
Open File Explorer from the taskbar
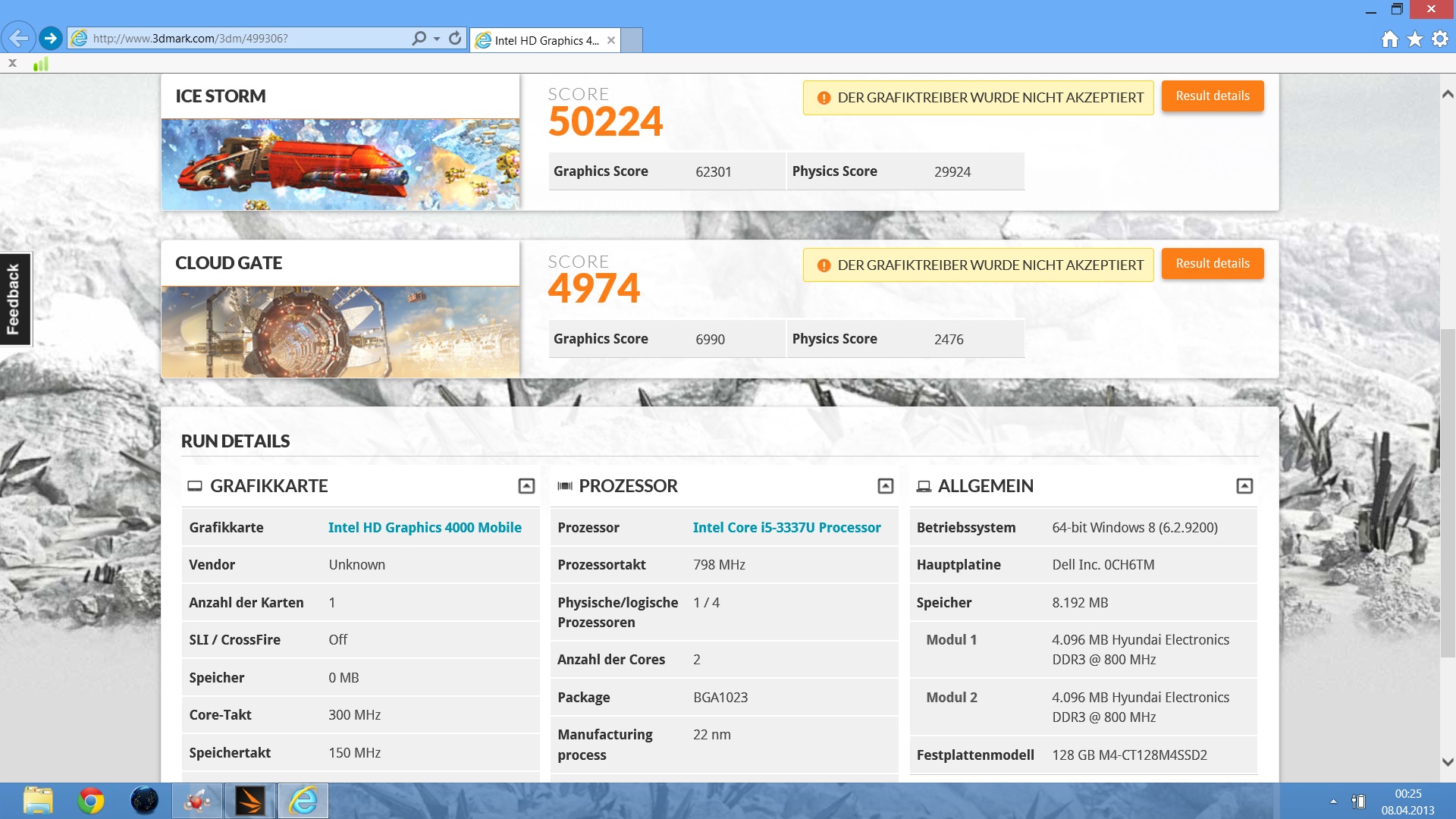tap(38, 801)
